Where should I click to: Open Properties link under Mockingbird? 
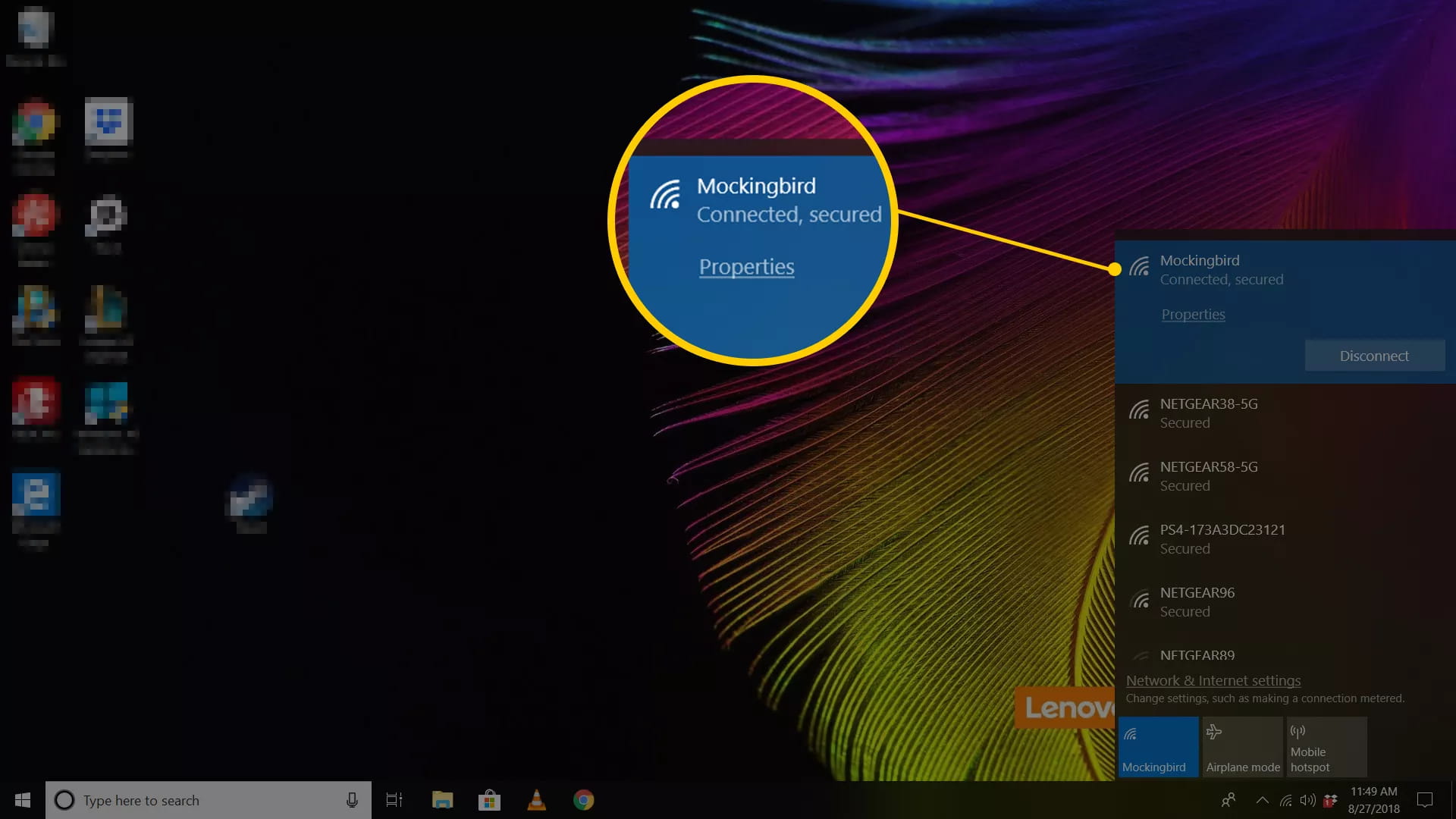pyautogui.click(x=1193, y=315)
